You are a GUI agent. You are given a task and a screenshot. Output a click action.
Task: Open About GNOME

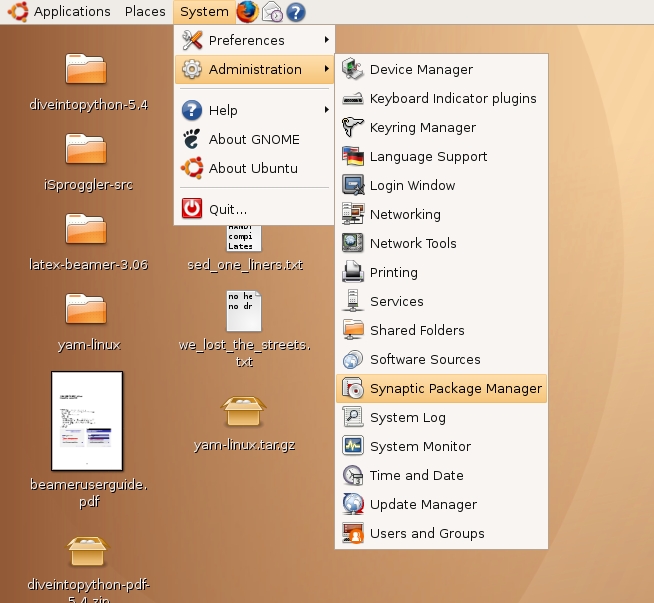[254, 139]
